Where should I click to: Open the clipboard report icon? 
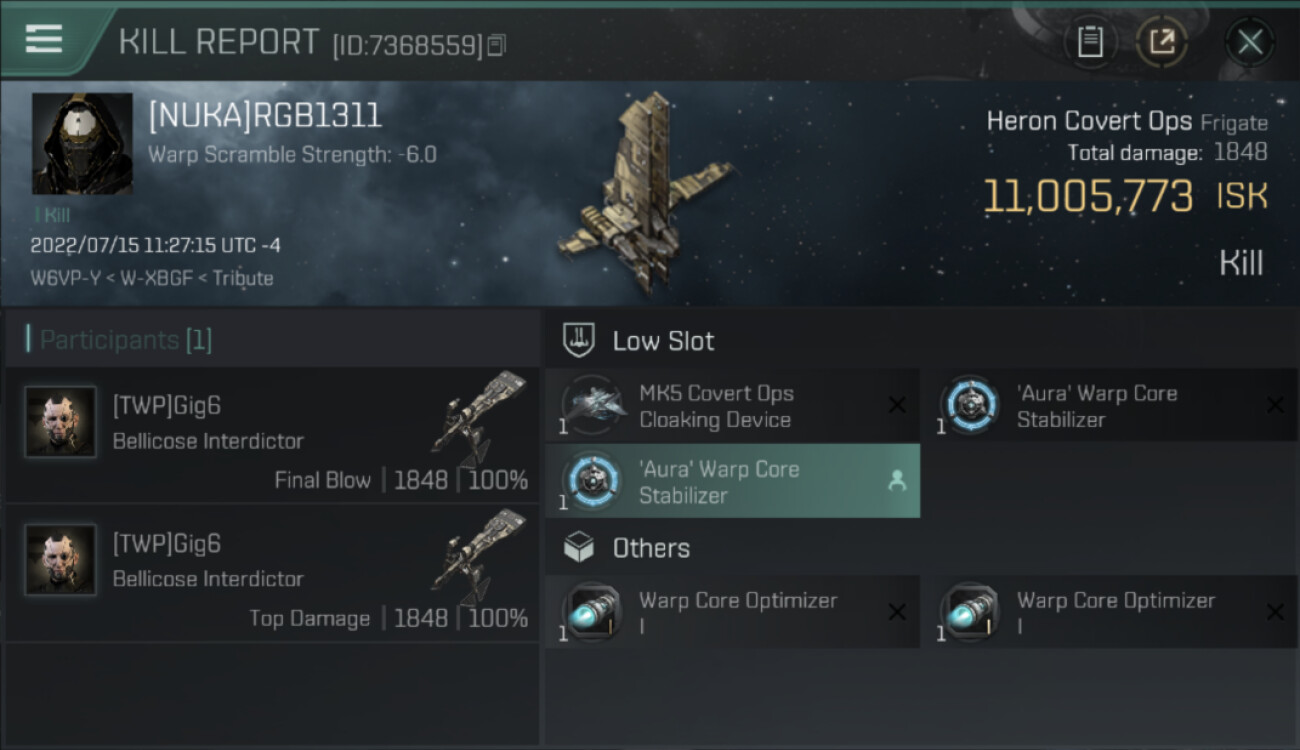[1090, 42]
